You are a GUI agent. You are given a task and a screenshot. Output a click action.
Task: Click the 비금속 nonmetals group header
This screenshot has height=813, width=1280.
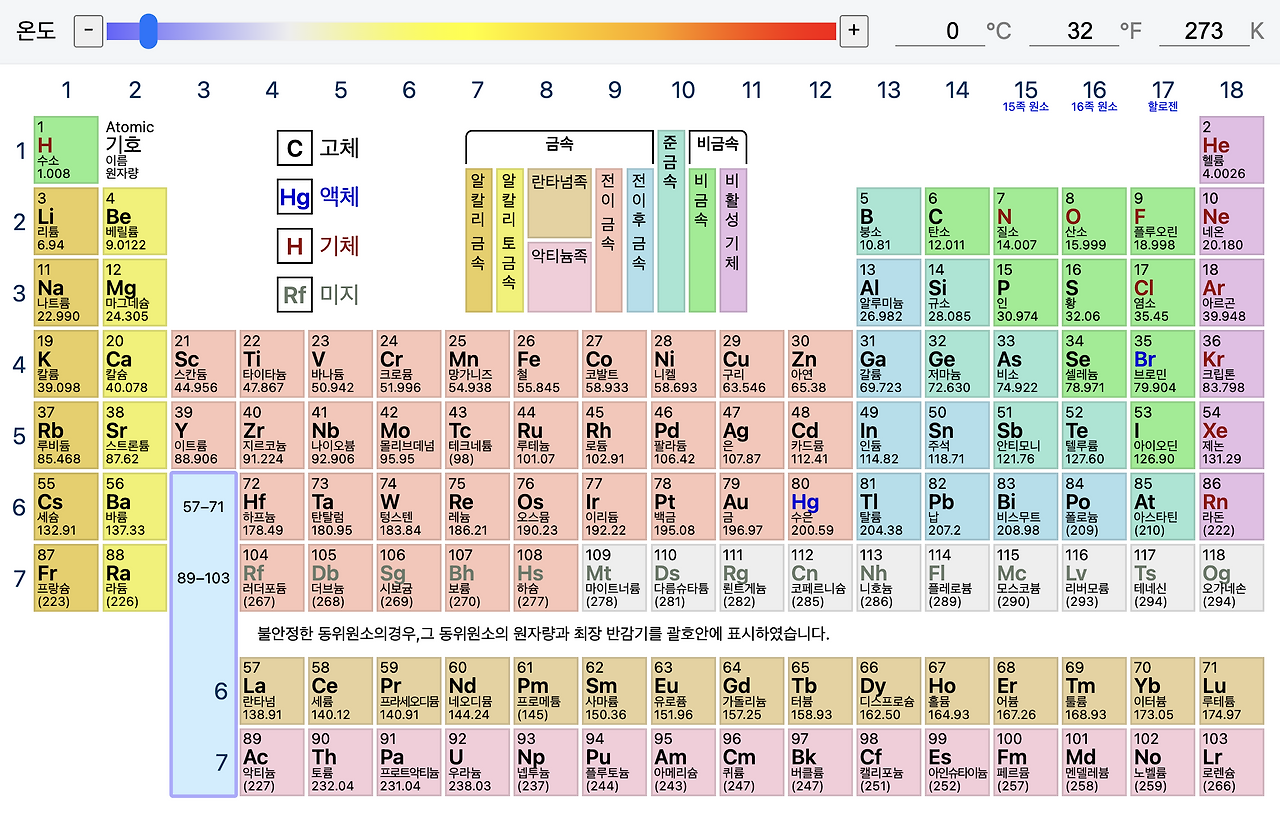coord(718,144)
